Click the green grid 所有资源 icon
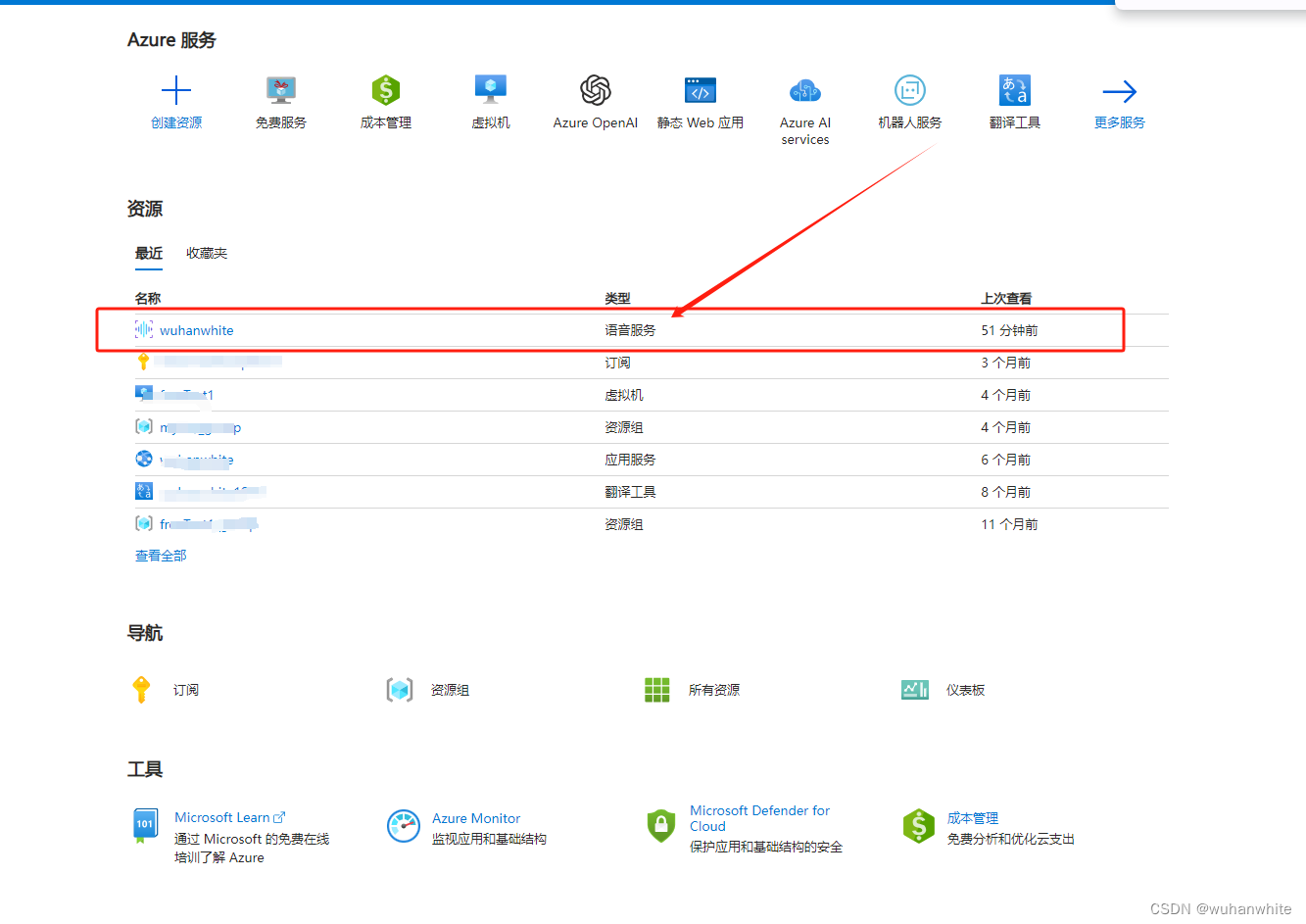 click(x=657, y=690)
